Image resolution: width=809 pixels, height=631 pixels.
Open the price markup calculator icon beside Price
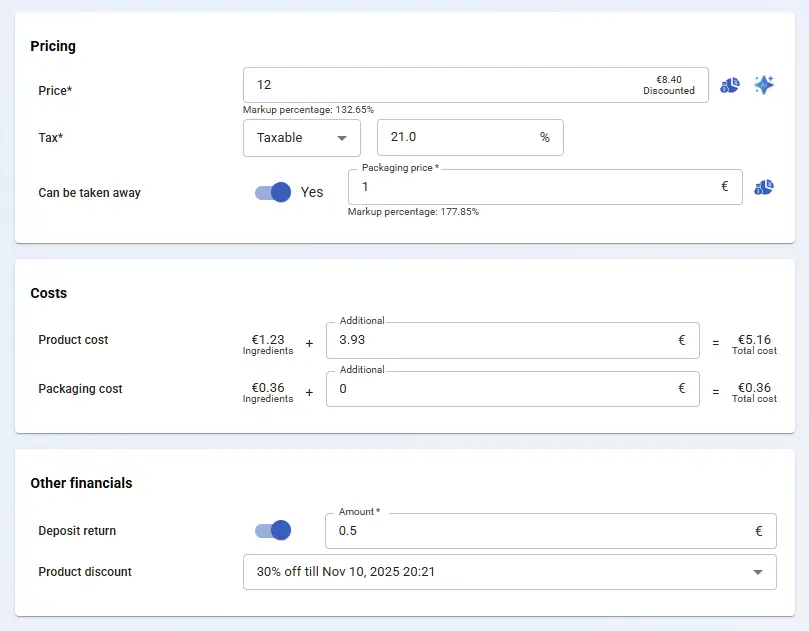pyautogui.click(x=730, y=85)
